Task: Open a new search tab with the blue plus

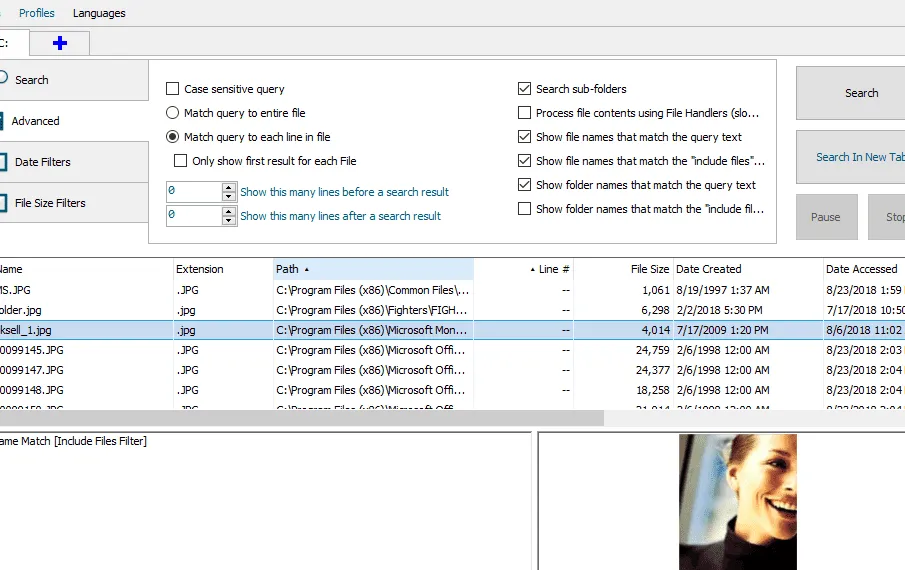Action: 59,43
